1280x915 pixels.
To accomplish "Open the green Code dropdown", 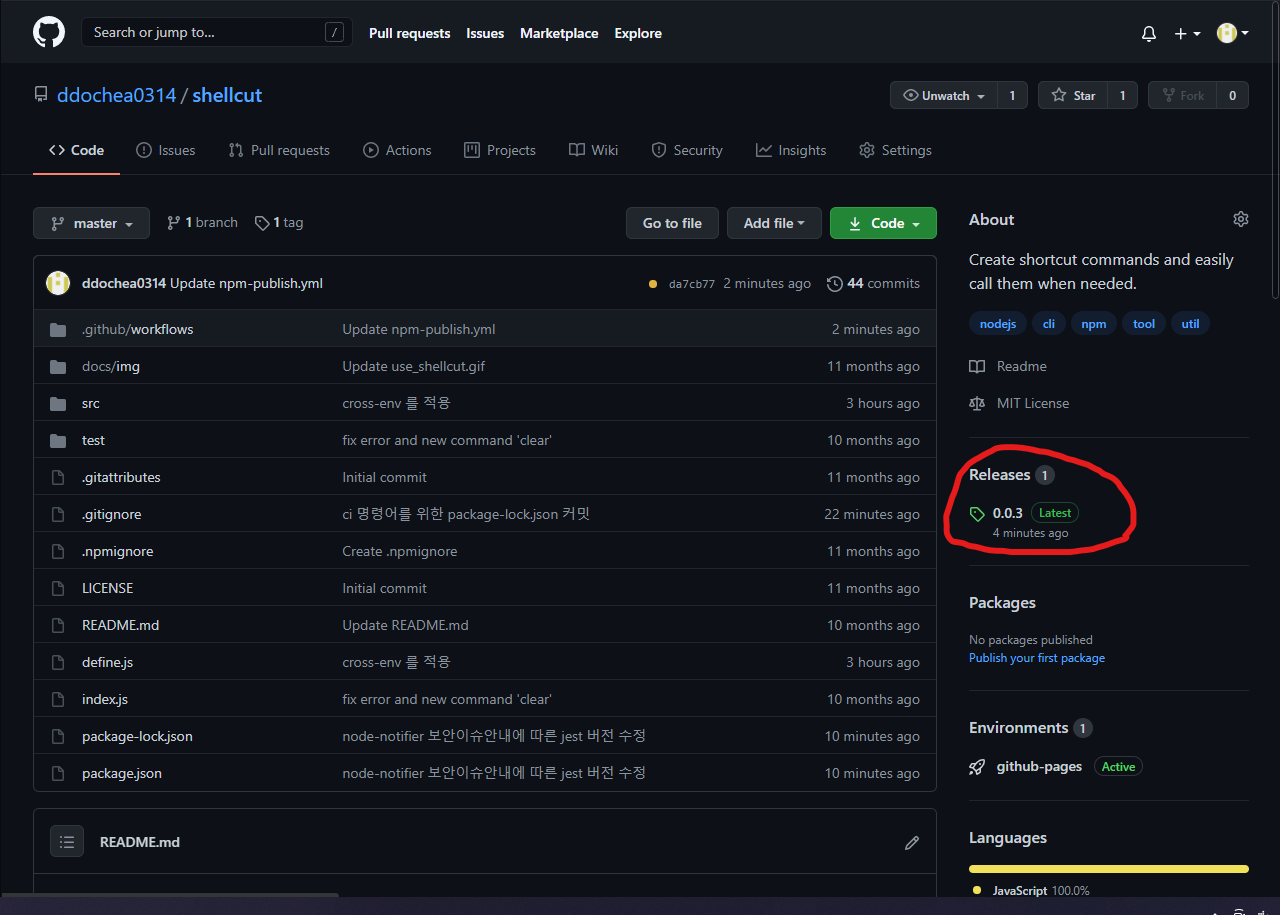I will [x=883, y=223].
